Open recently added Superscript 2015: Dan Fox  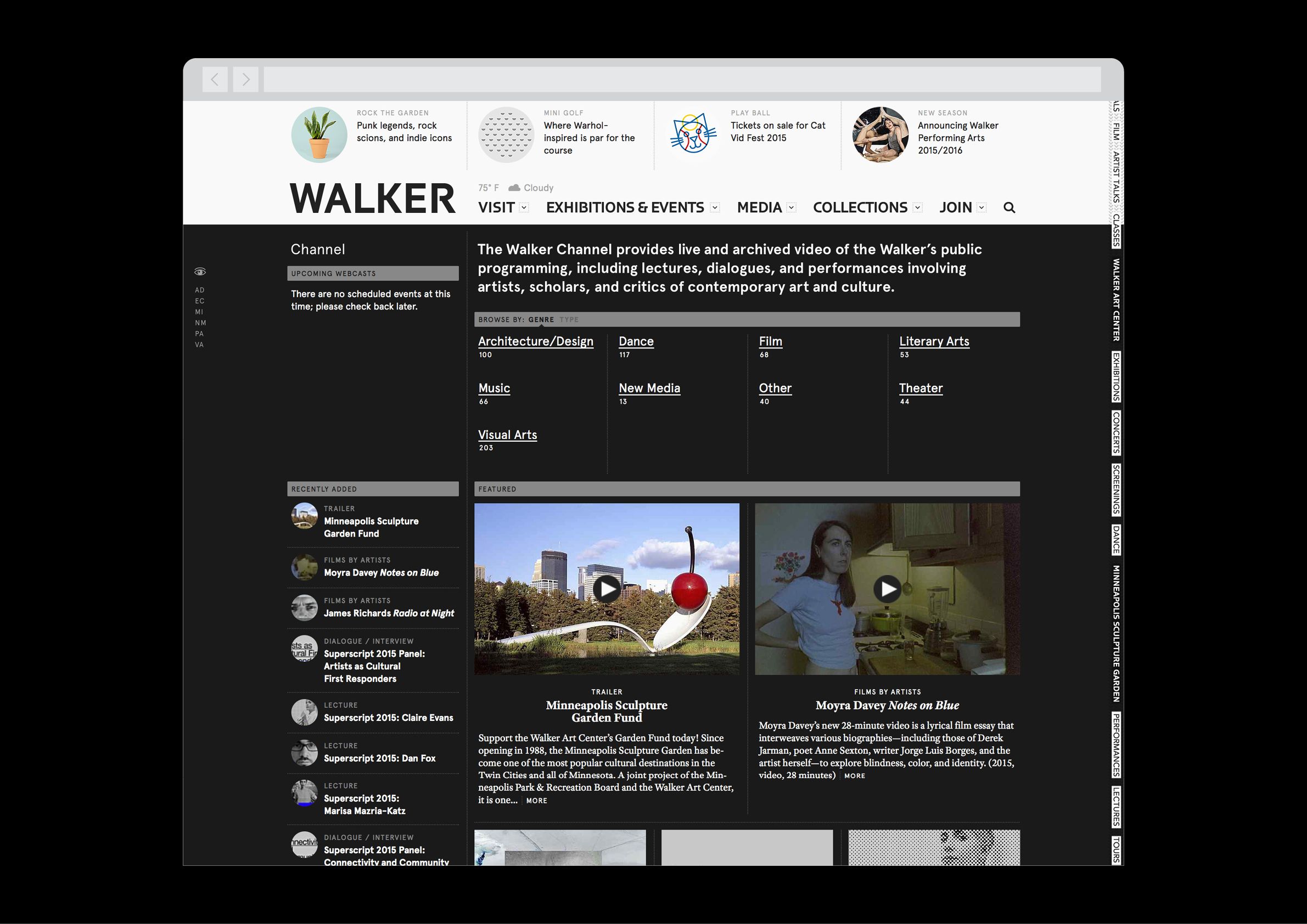point(380,758)
